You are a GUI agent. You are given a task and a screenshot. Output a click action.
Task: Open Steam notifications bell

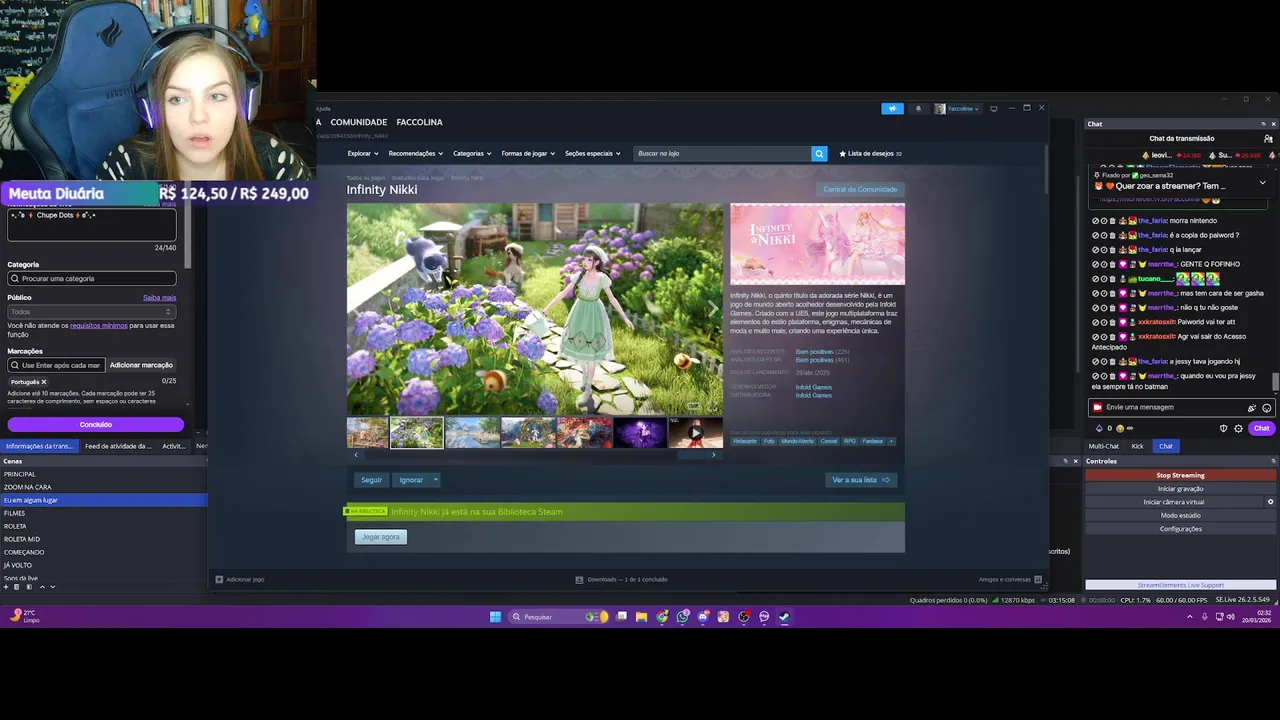click(x=918, y=108)
